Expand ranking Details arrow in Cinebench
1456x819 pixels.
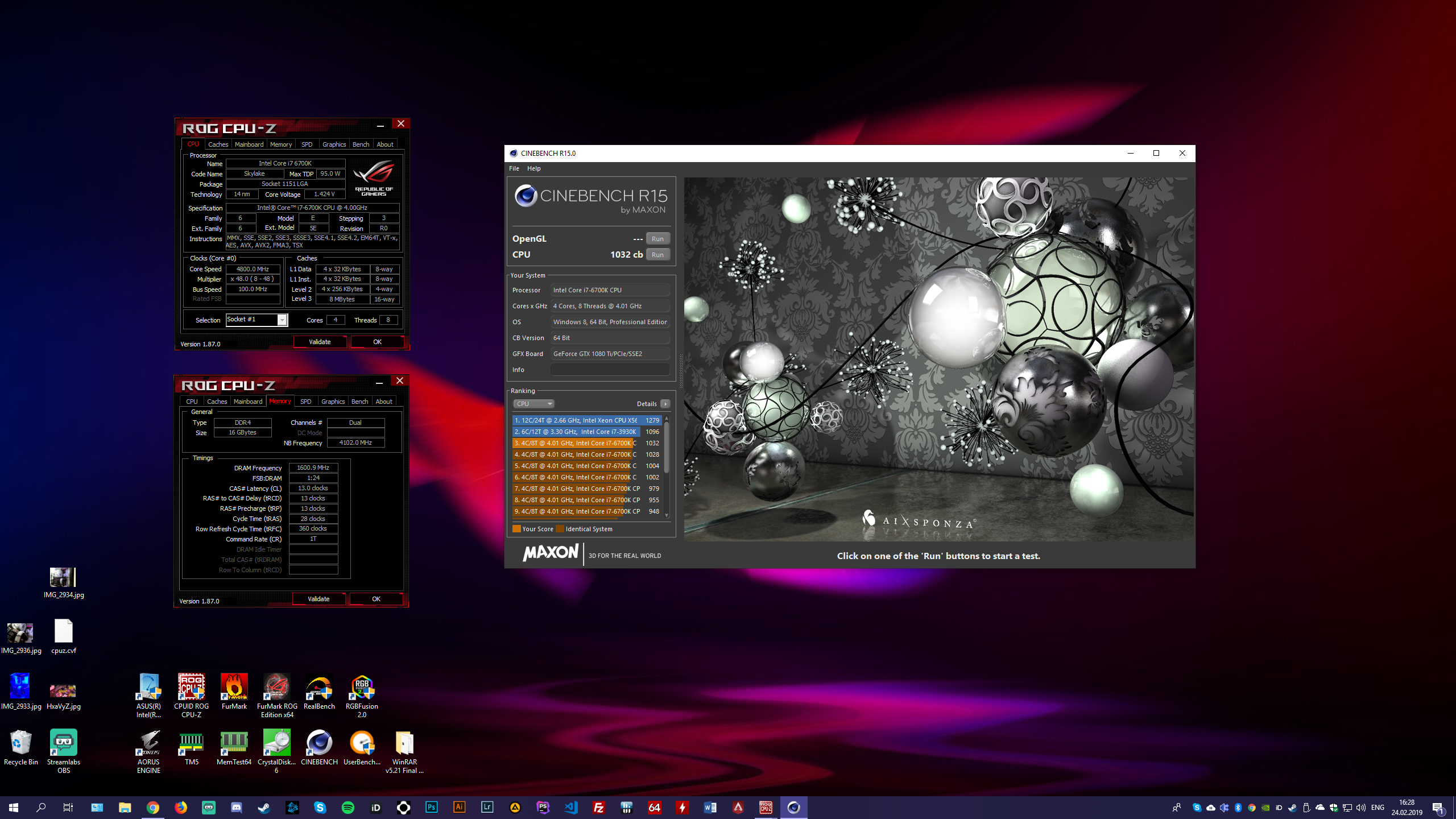coord(665,404)
